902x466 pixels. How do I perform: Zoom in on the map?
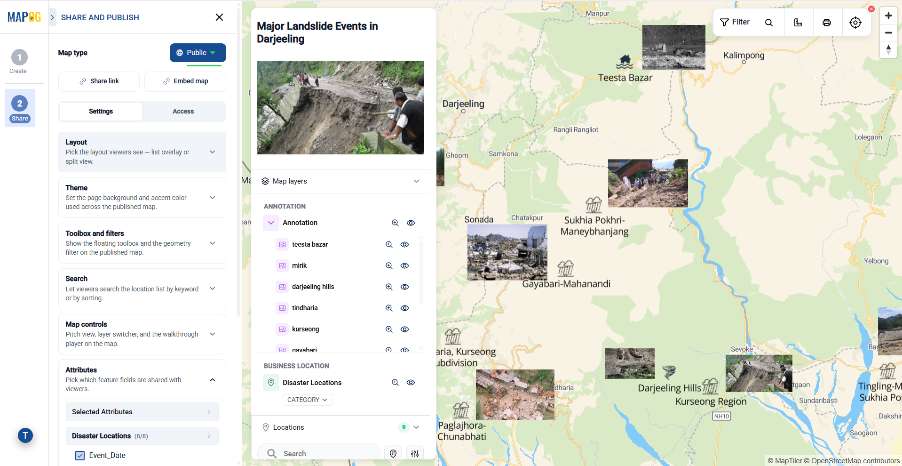click(x=888, y=16)
